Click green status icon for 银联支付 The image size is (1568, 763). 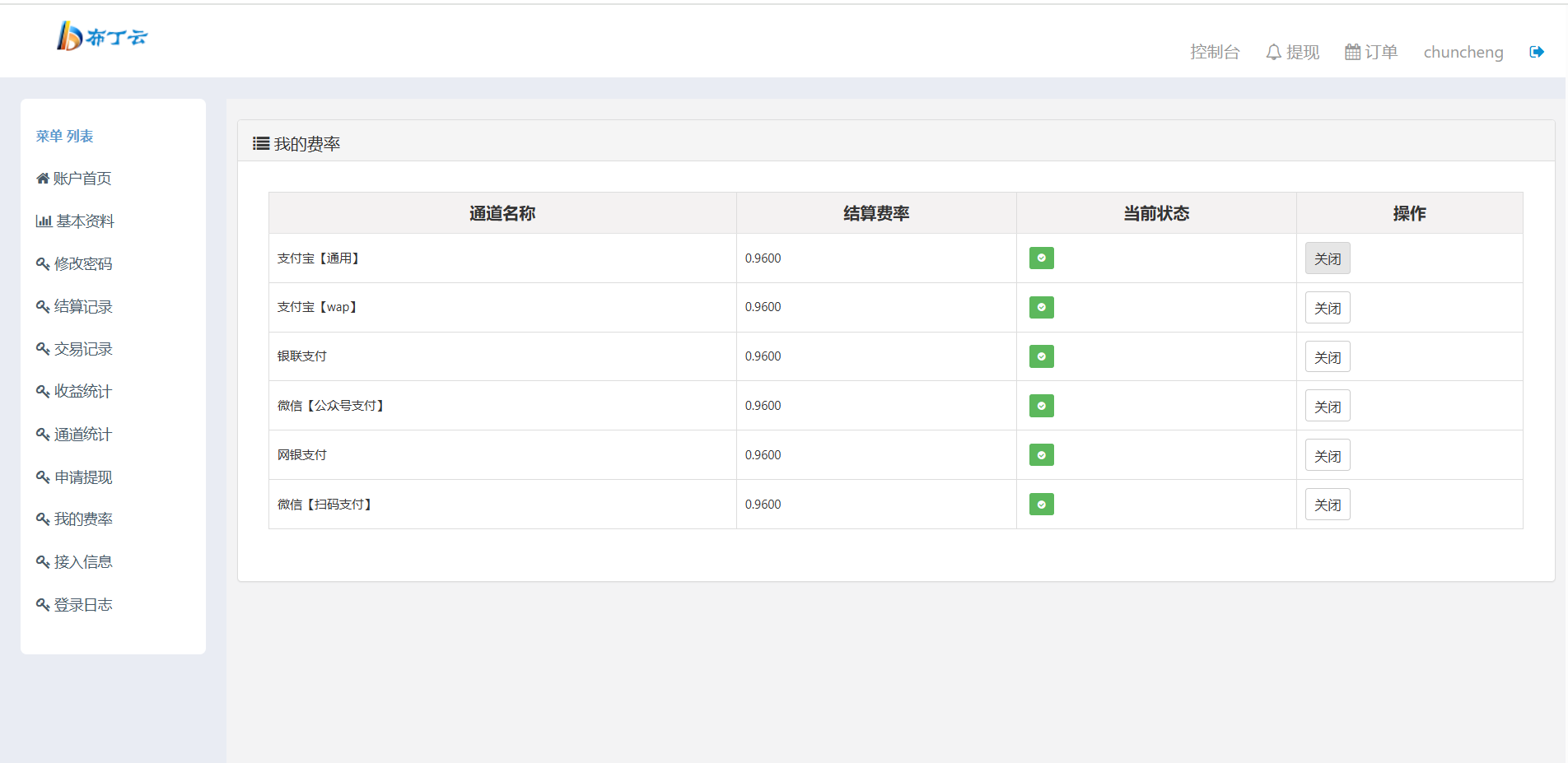(x=1041, y=356)
